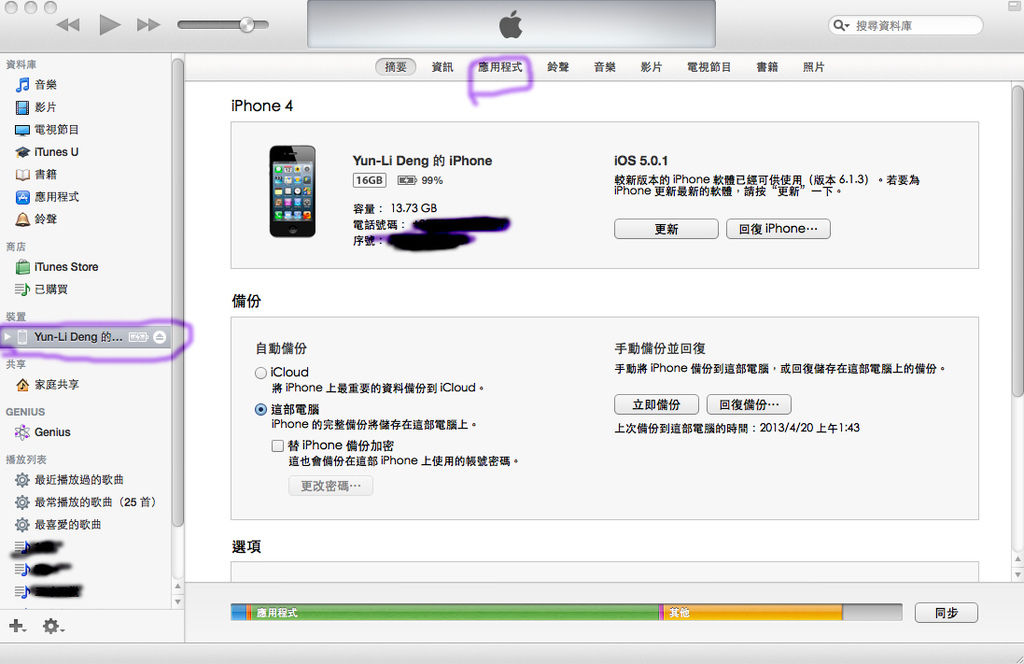
Task: Click the 同步 sync button
Action: (946, 613)
